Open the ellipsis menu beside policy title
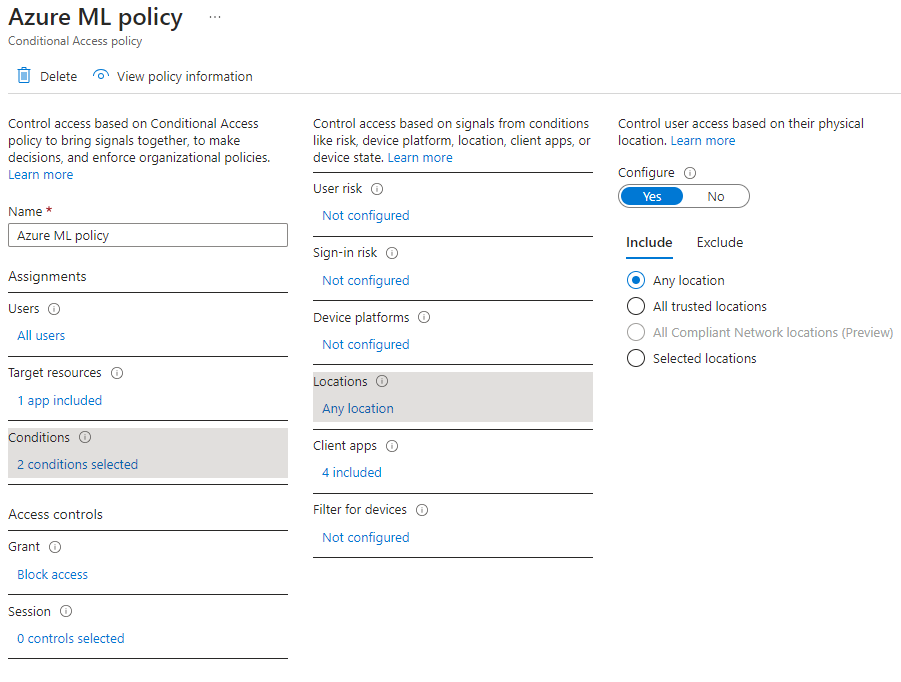This screenshot has height=682, width=901. click(215, 18)
